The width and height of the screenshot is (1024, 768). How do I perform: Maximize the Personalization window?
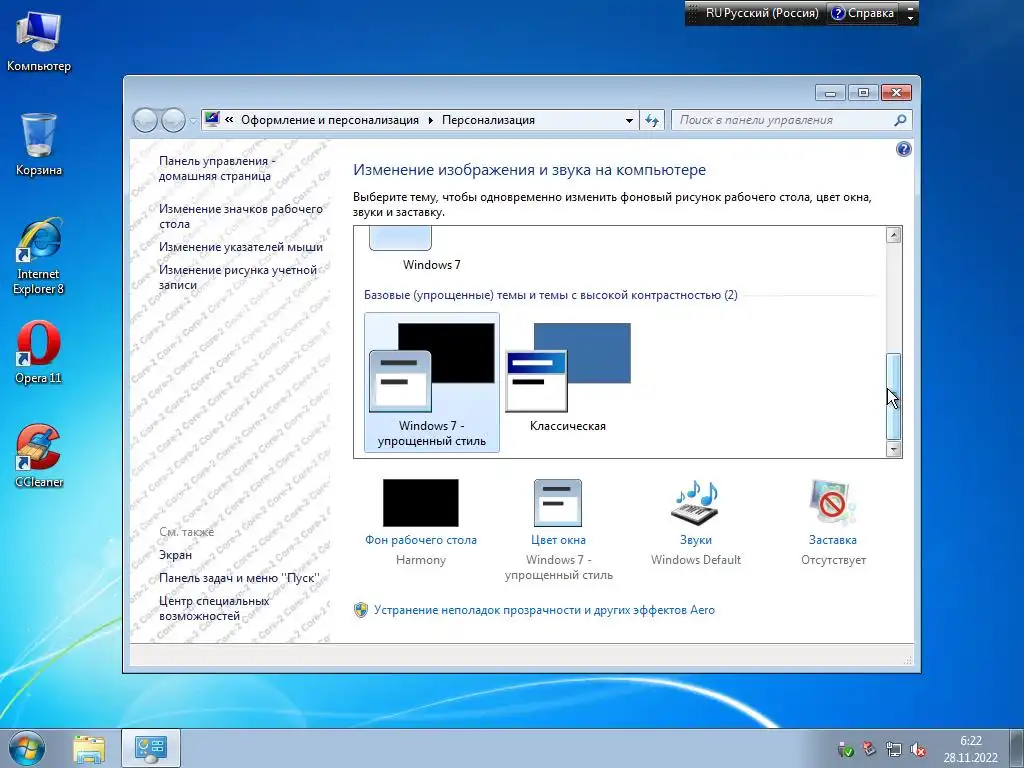863,93
